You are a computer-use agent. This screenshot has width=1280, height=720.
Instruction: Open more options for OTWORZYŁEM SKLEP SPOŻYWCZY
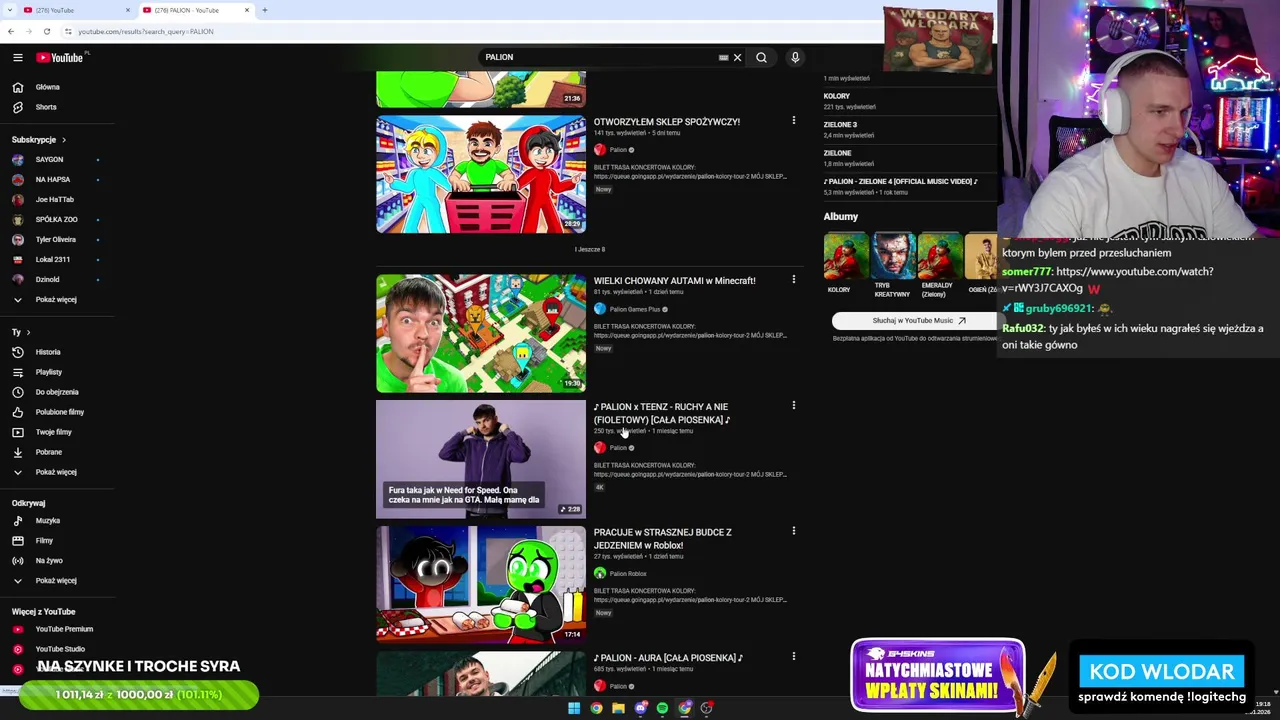[794, 121]
